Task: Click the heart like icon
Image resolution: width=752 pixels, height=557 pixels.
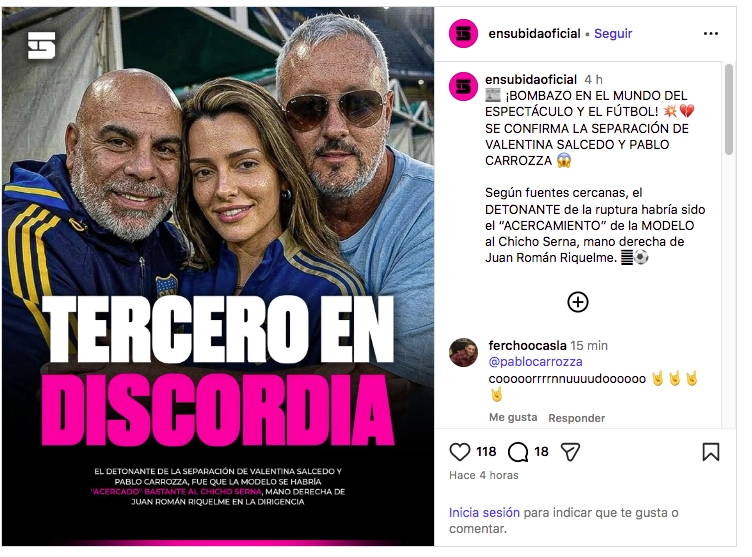Action: (459, 452)
